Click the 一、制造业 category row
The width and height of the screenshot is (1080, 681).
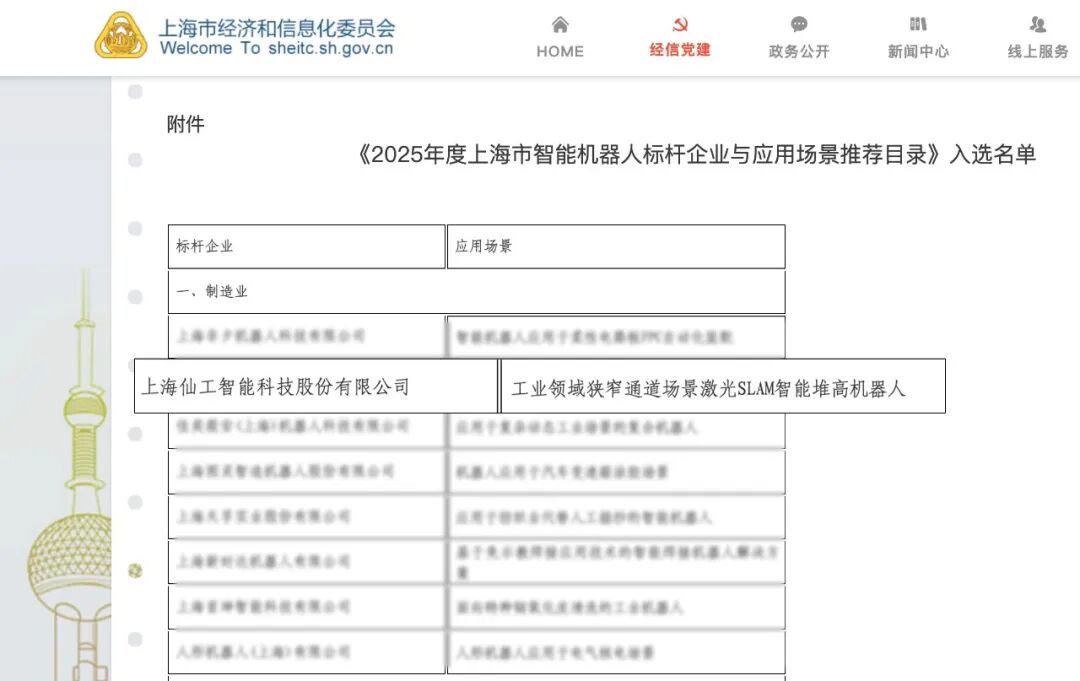click(476, 292)
